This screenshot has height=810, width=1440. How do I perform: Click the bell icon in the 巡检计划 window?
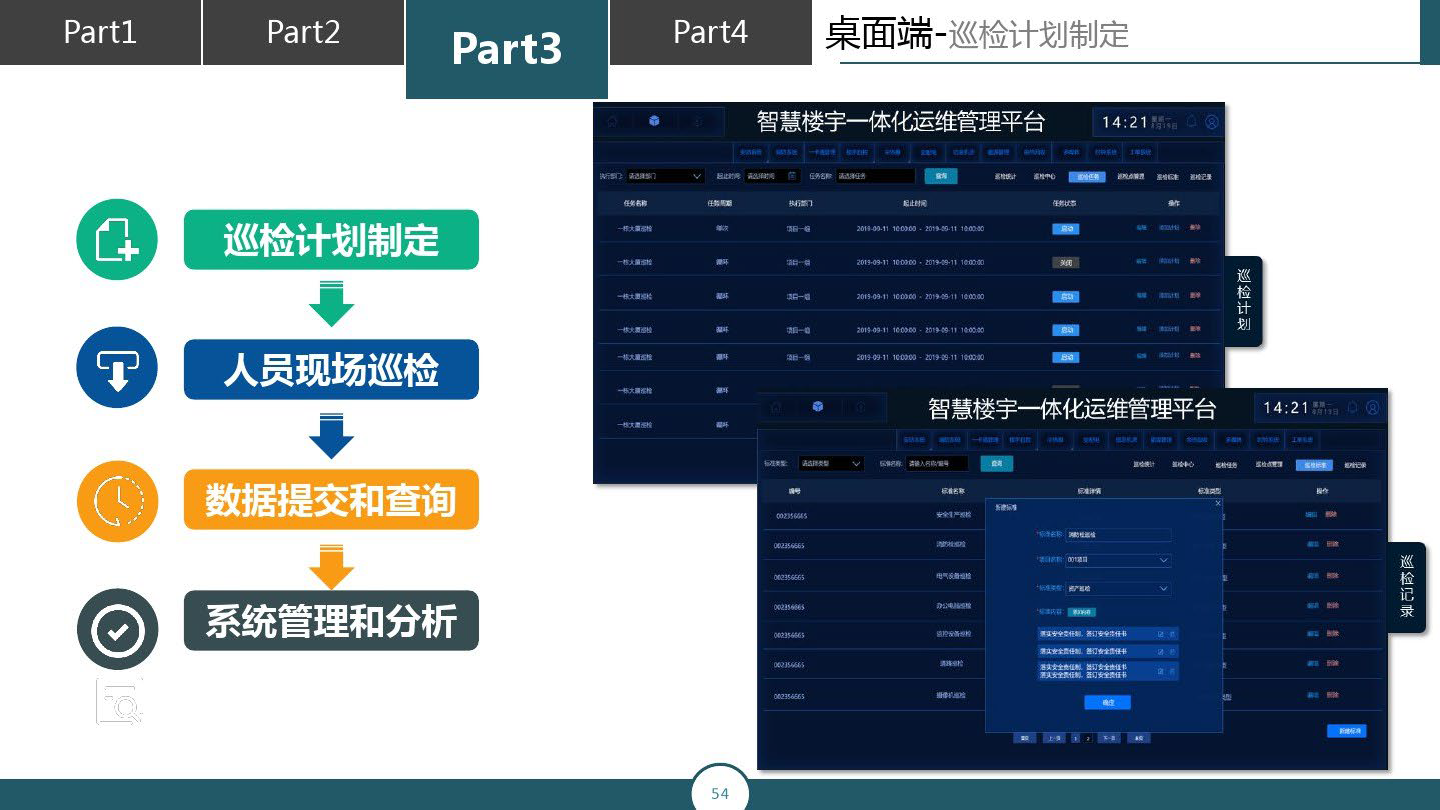(1191, 121)
